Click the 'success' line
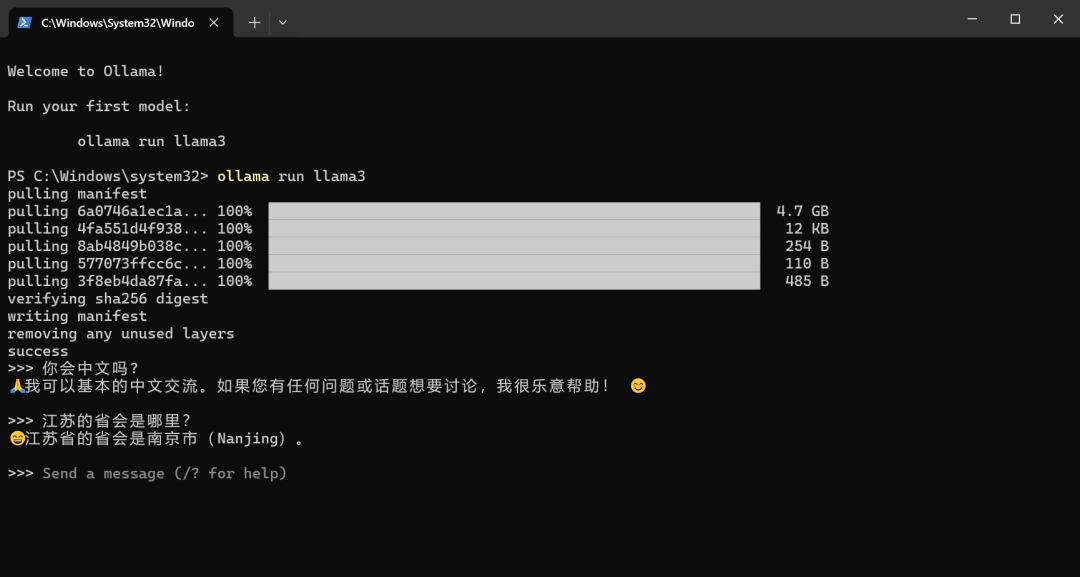Screen dimensions: 1080x577 coord(38,352)
